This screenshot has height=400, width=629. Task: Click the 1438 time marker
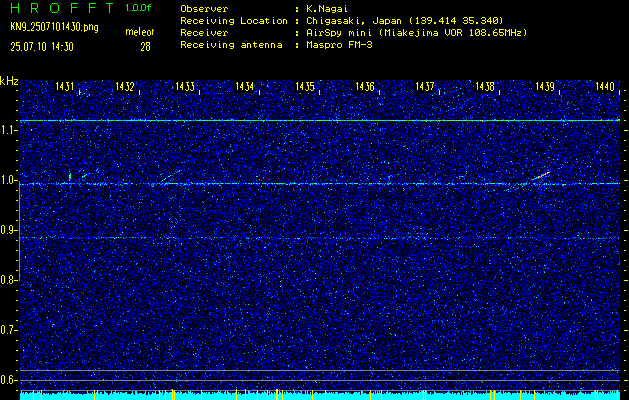click(x=485, y=86)
